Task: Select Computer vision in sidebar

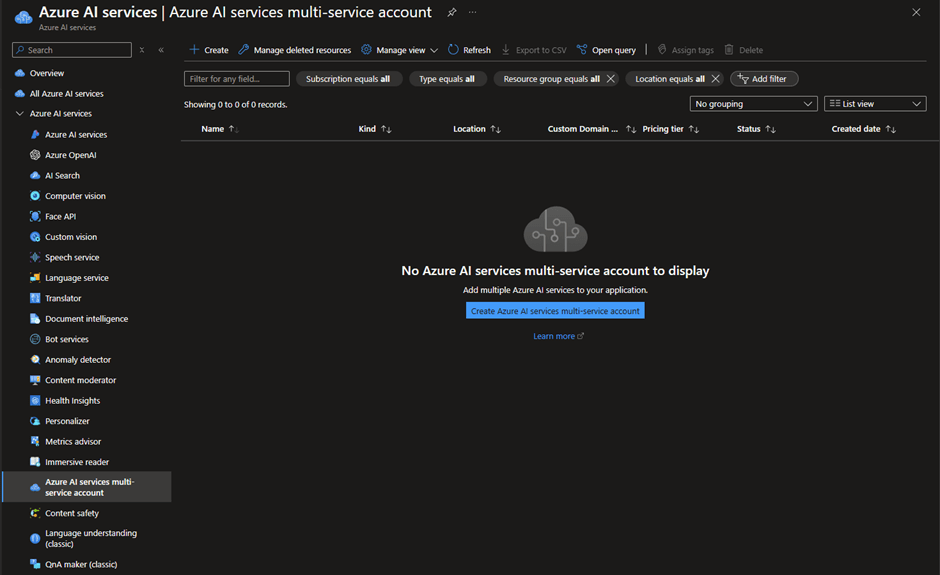Action: 75,196
